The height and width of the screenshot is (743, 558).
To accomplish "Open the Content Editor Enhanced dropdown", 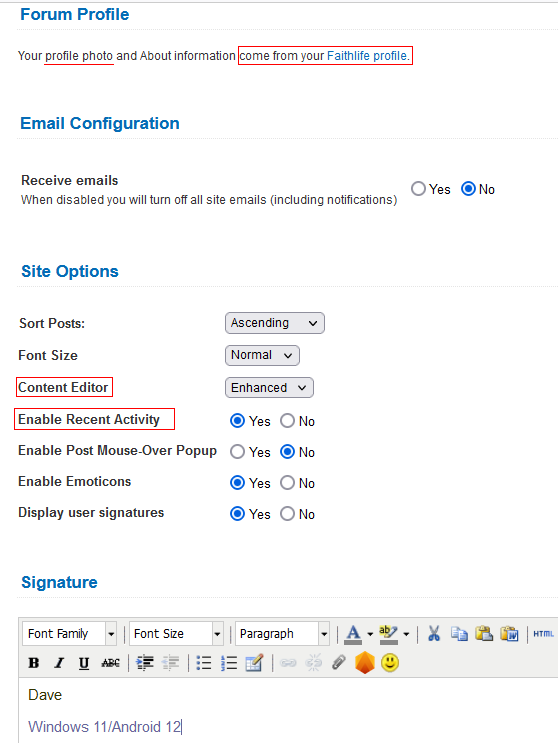I will 269,388.
